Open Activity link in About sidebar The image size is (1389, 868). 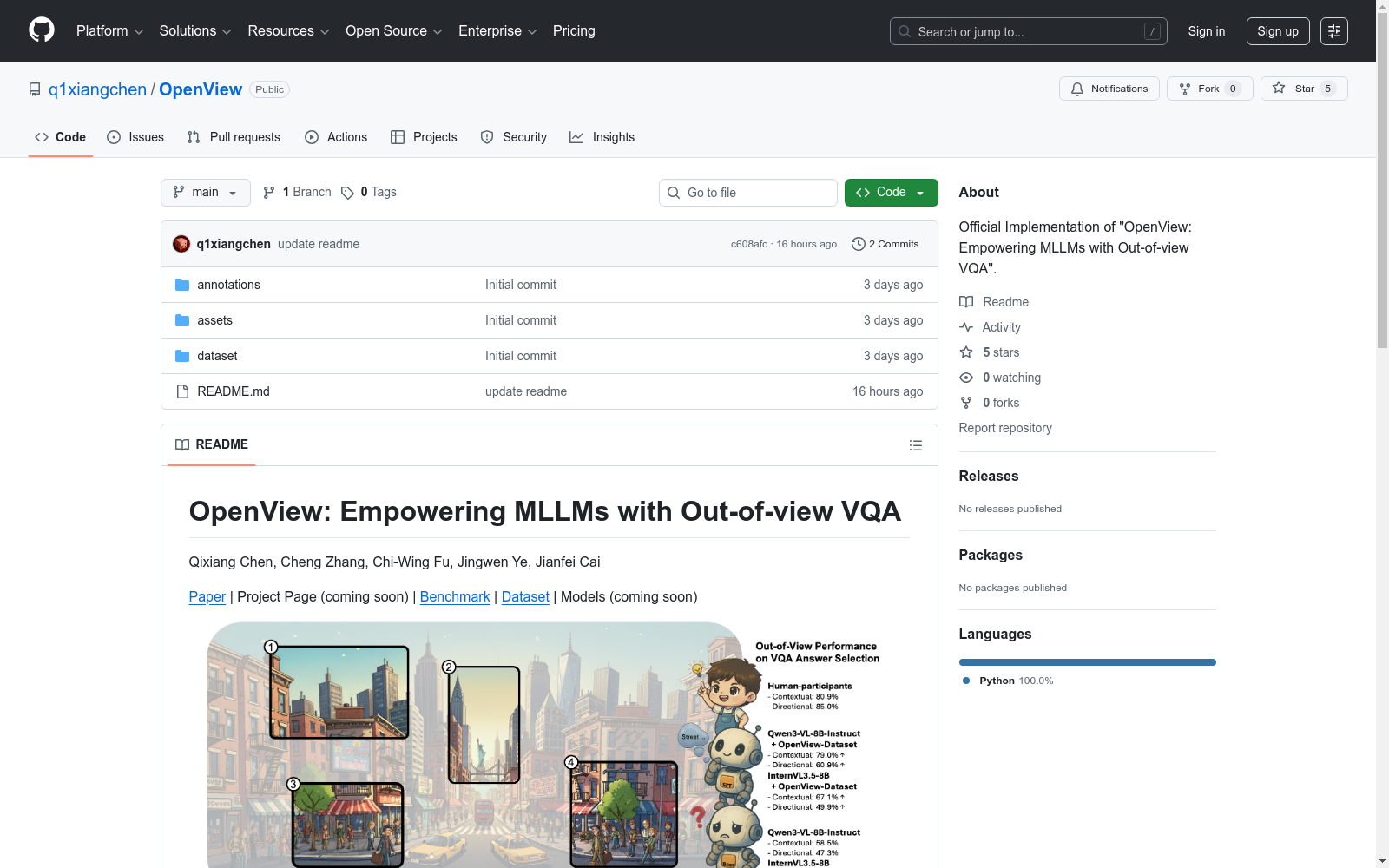pyautogui.click(x=990, y=327)
